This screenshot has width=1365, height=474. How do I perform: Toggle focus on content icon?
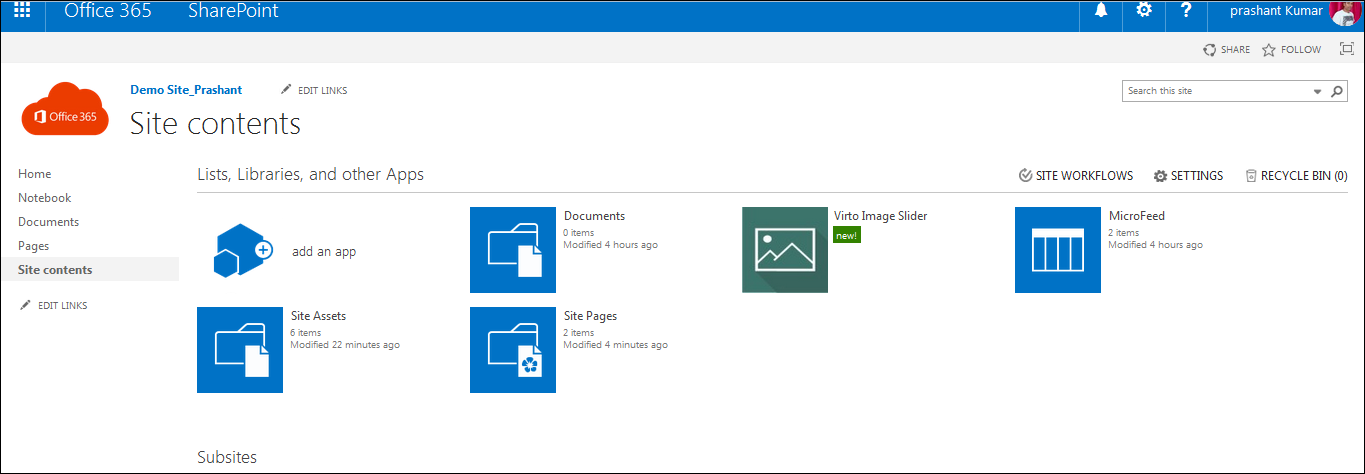pyautogui.click(x=1346, y=49)
